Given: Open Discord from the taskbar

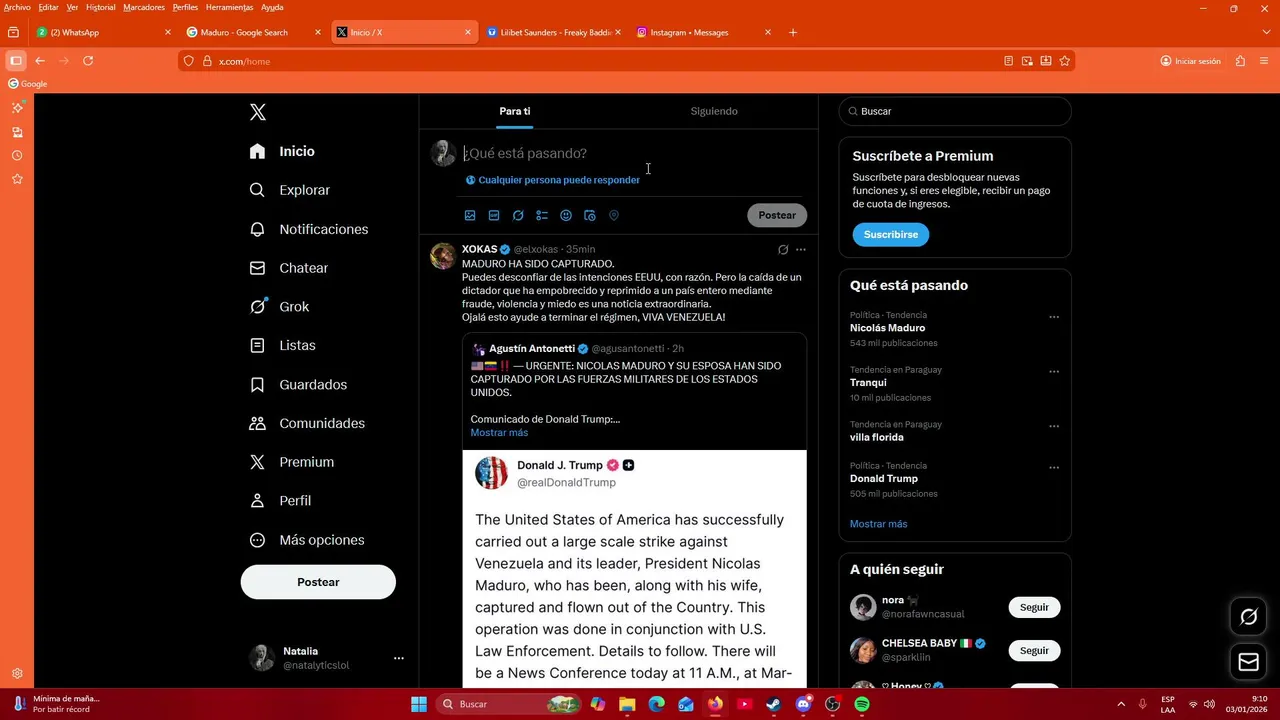Looking at the screenshot, I should 803,704.
